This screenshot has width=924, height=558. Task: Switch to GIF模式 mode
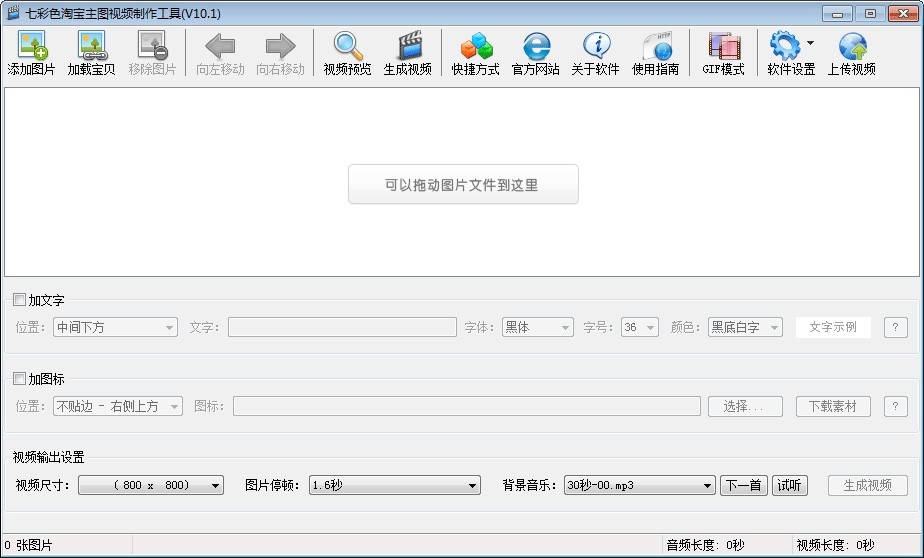coord(723,47)
